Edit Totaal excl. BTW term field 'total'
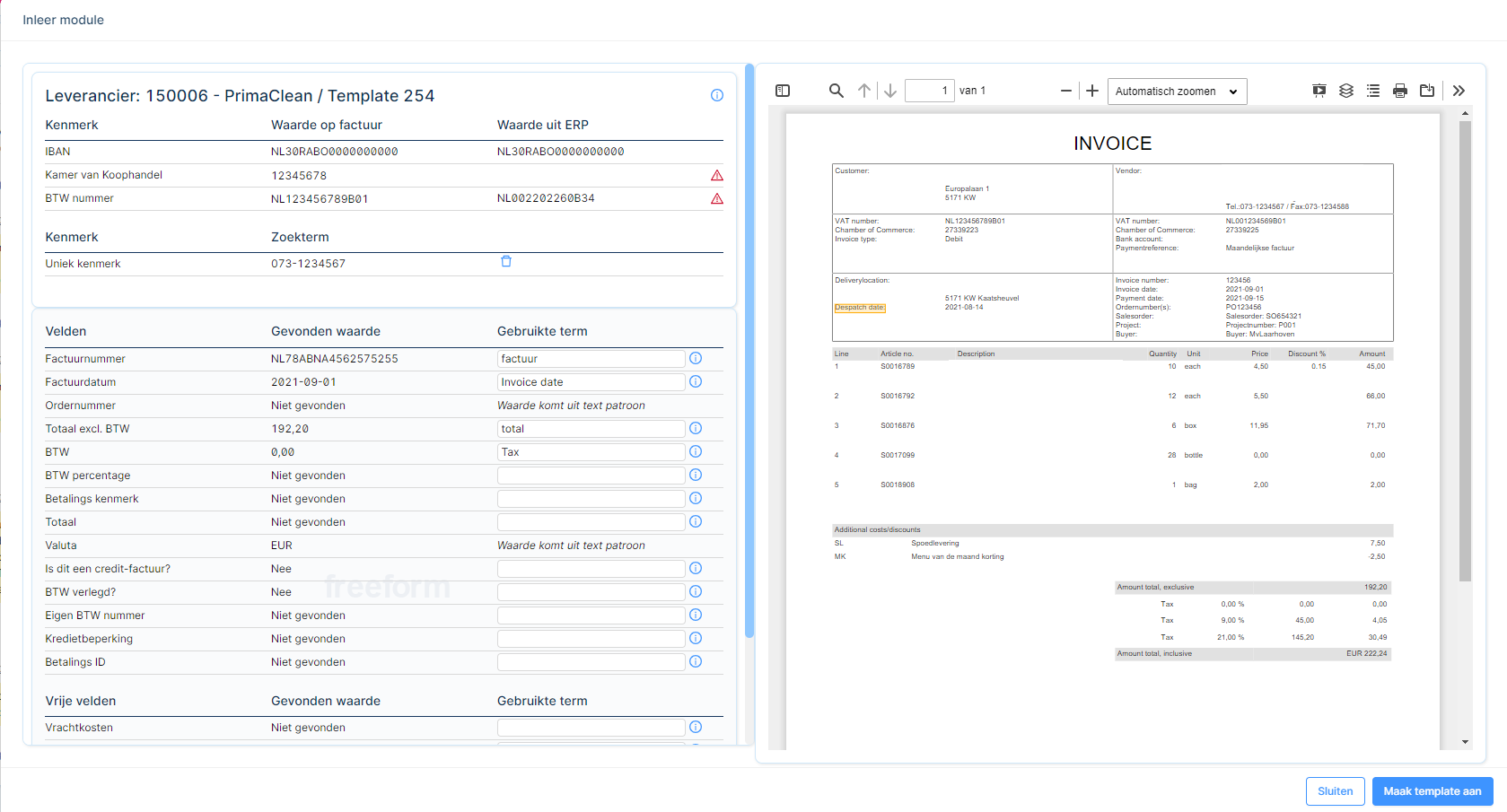The width and height of the screenshot is (1507, 812). 591,429
